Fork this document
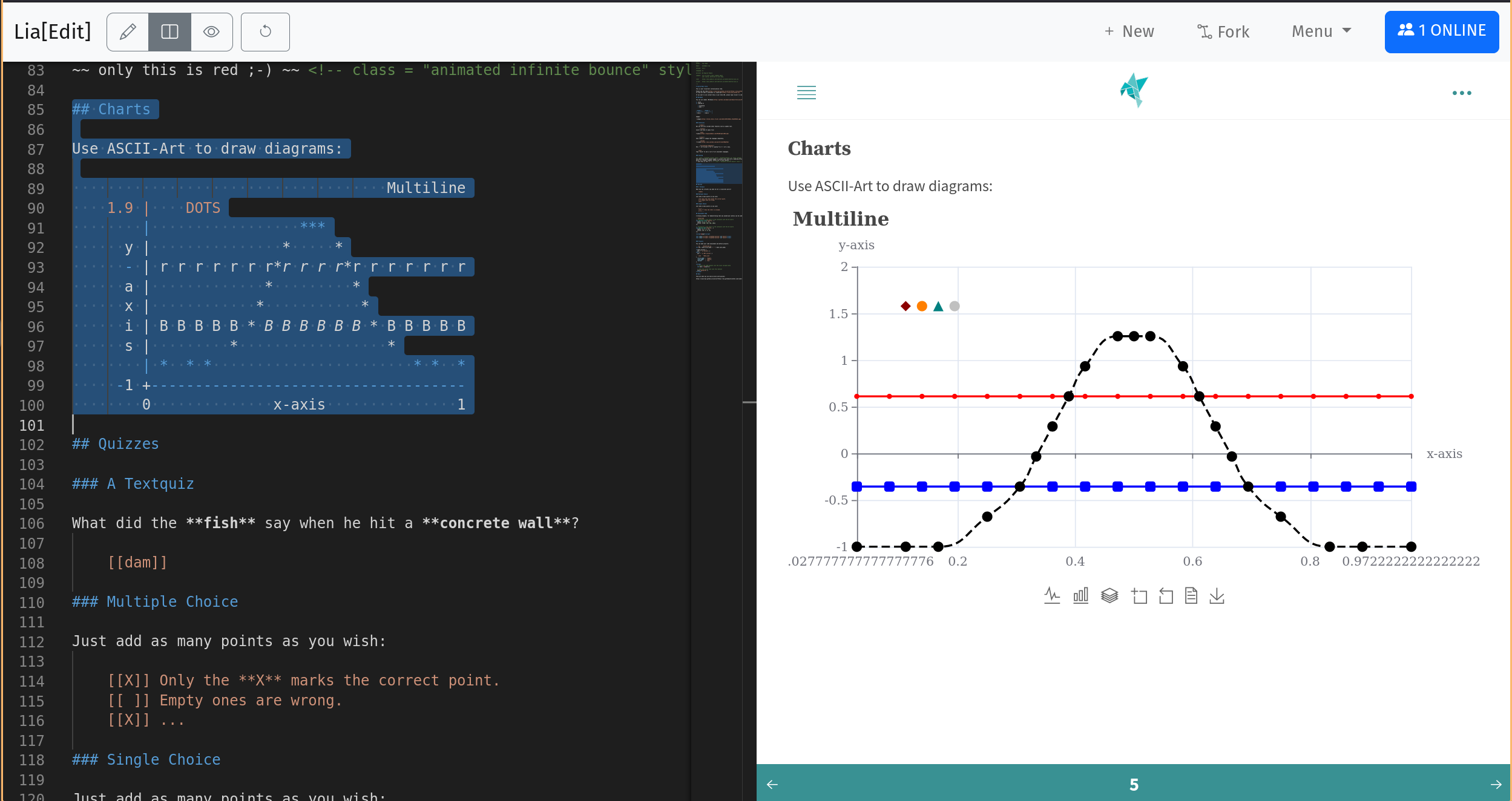This screenshot has height=801, width=1512. coord(1223,31)
